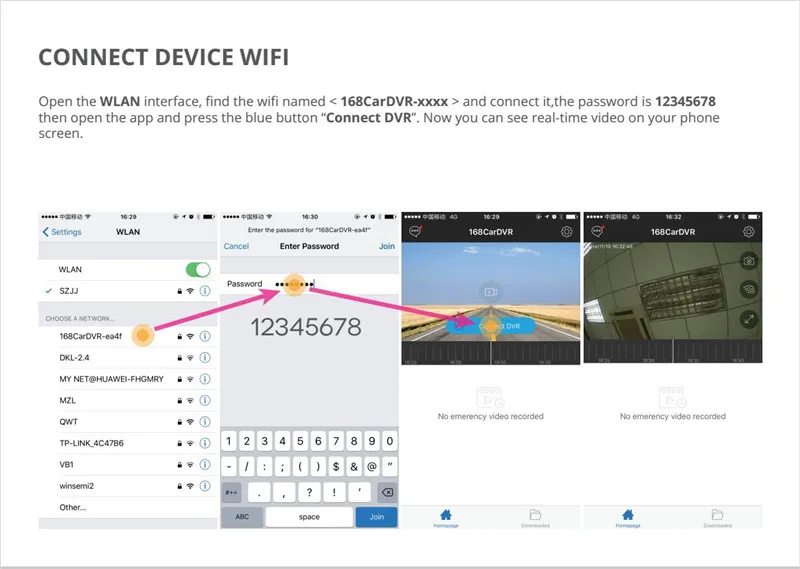Select the 168CarDVR-ea4f network
Image resolution: width=800 pixels, height=569 pixels.
click(128, 336)
